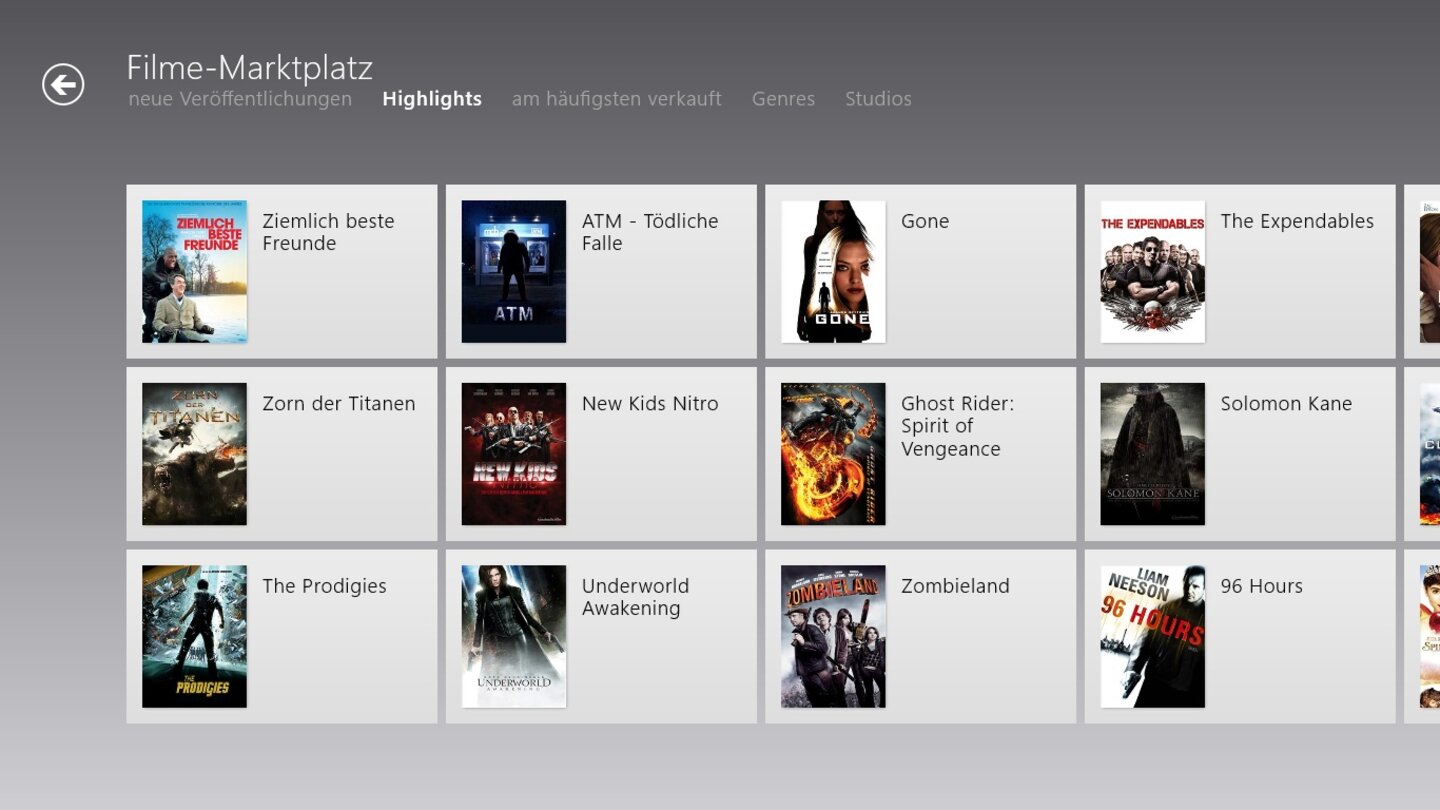Open the Zombieland poster

coord(833,637)
